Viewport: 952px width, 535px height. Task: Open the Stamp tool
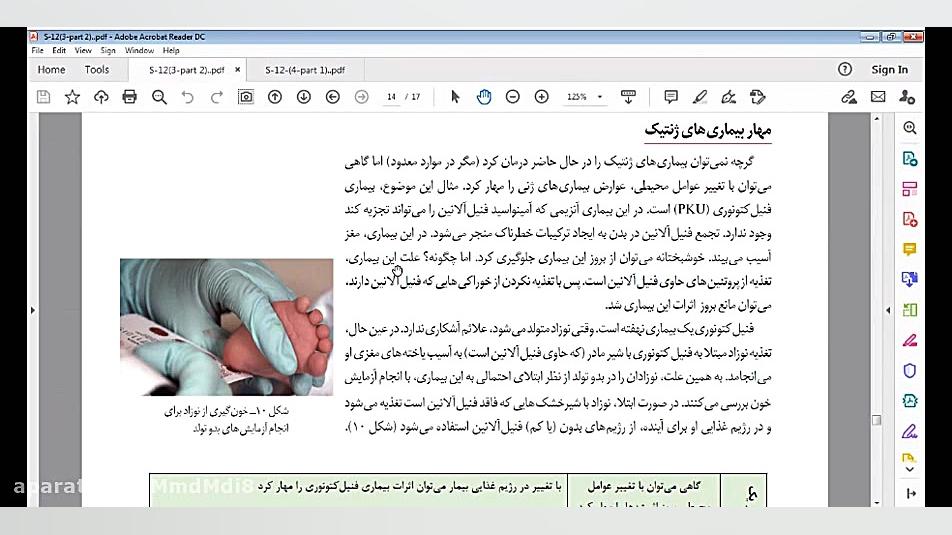[x=758, y=97]
